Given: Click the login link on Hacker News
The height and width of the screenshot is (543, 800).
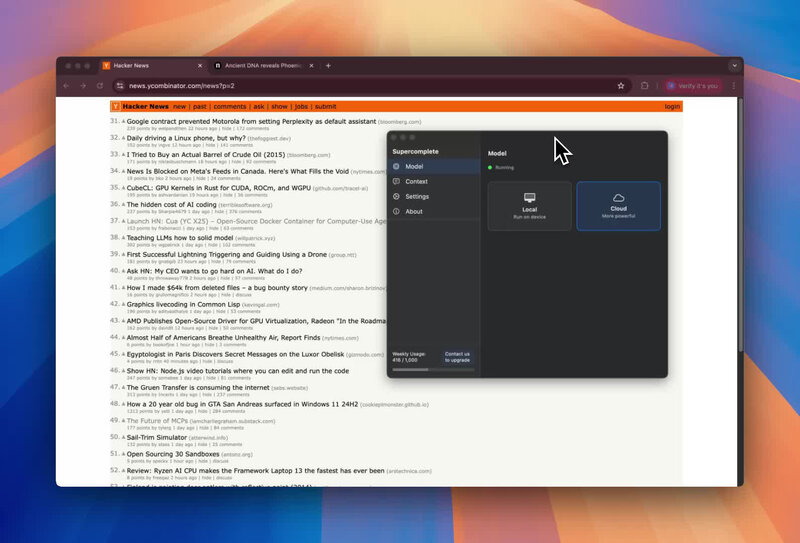Looking at the screenshot, I should (672, 107).
